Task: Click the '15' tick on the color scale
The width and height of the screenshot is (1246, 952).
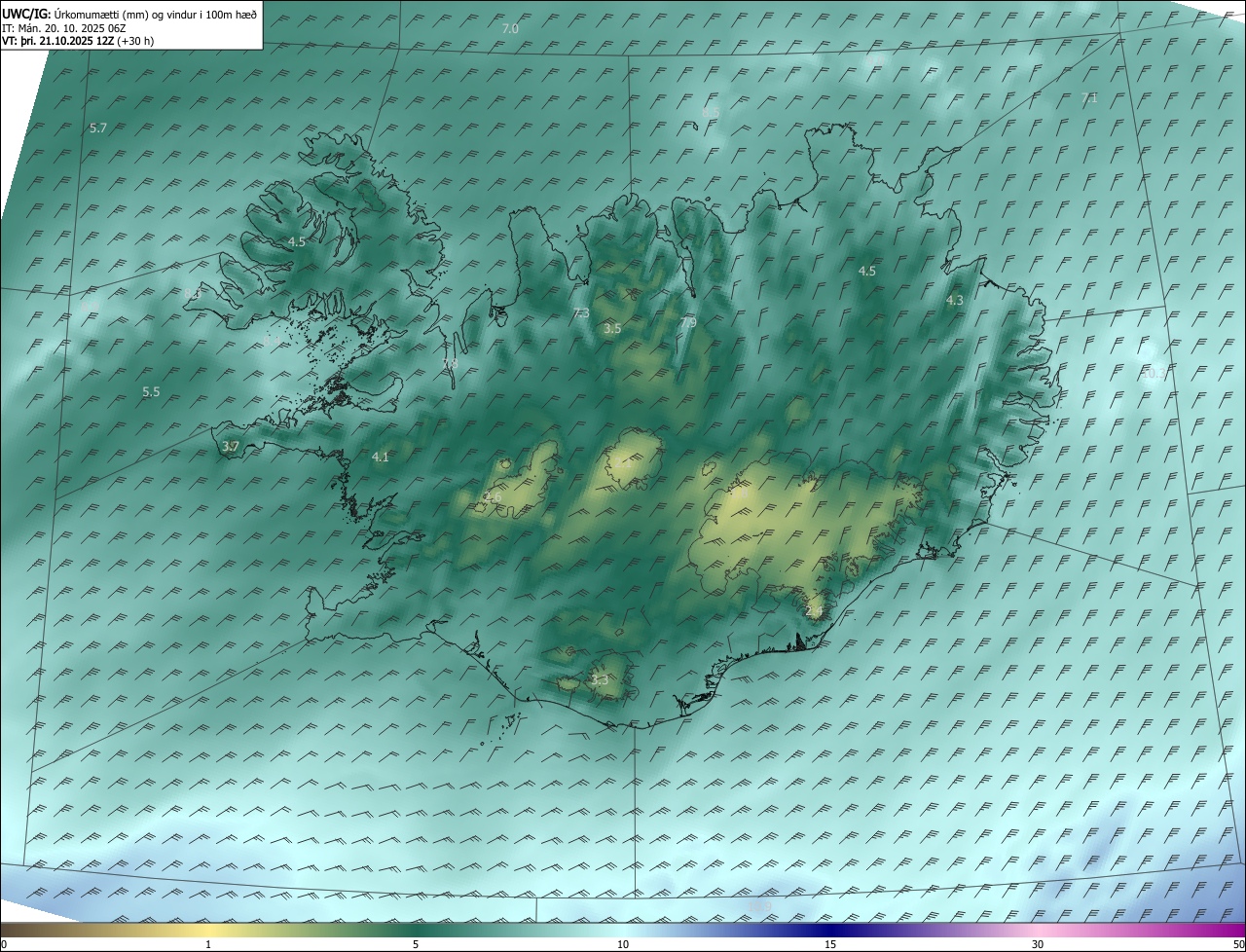Action: point(830,945)
